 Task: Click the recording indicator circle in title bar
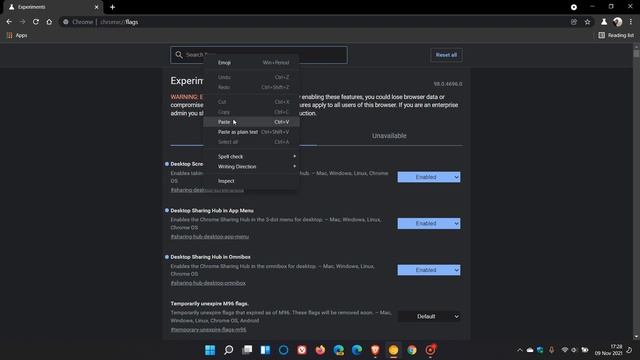pyautogui.click(x=573, y=7)
